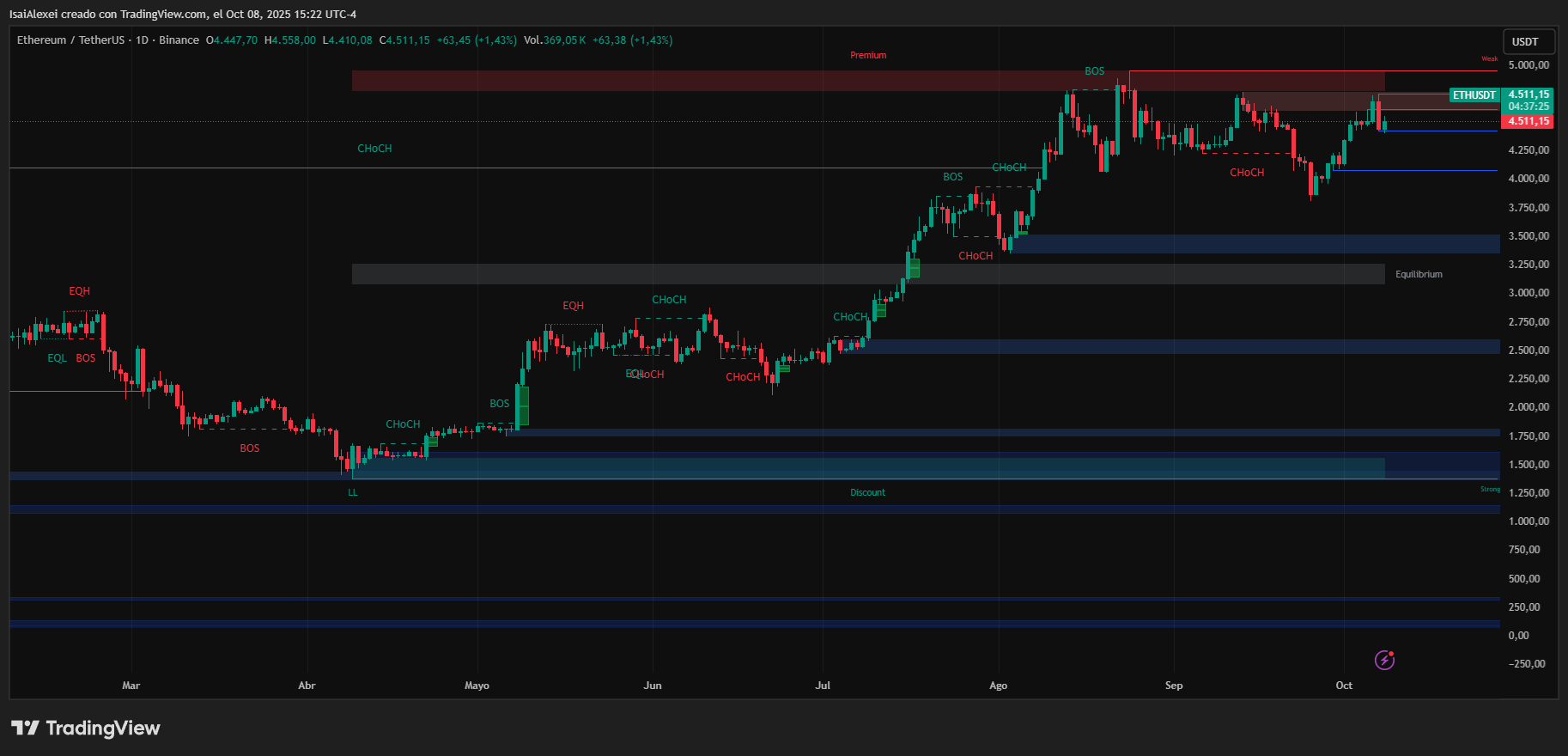Click 5.000,00 on the price scale
Viewport: 1568px width, 756px height.
click(1528, 65)
